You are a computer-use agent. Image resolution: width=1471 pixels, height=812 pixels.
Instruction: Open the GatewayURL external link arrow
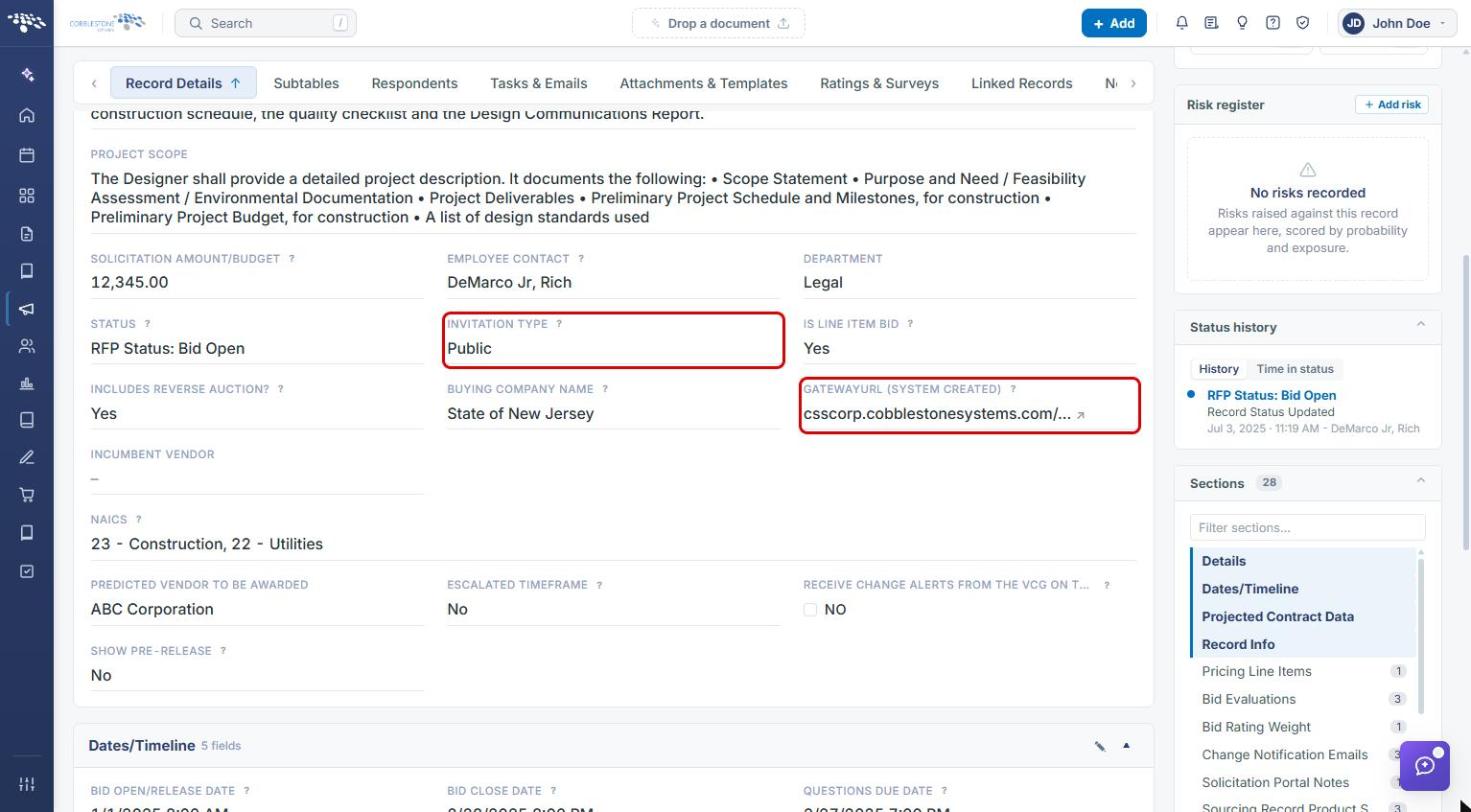tap(1080, 415)
